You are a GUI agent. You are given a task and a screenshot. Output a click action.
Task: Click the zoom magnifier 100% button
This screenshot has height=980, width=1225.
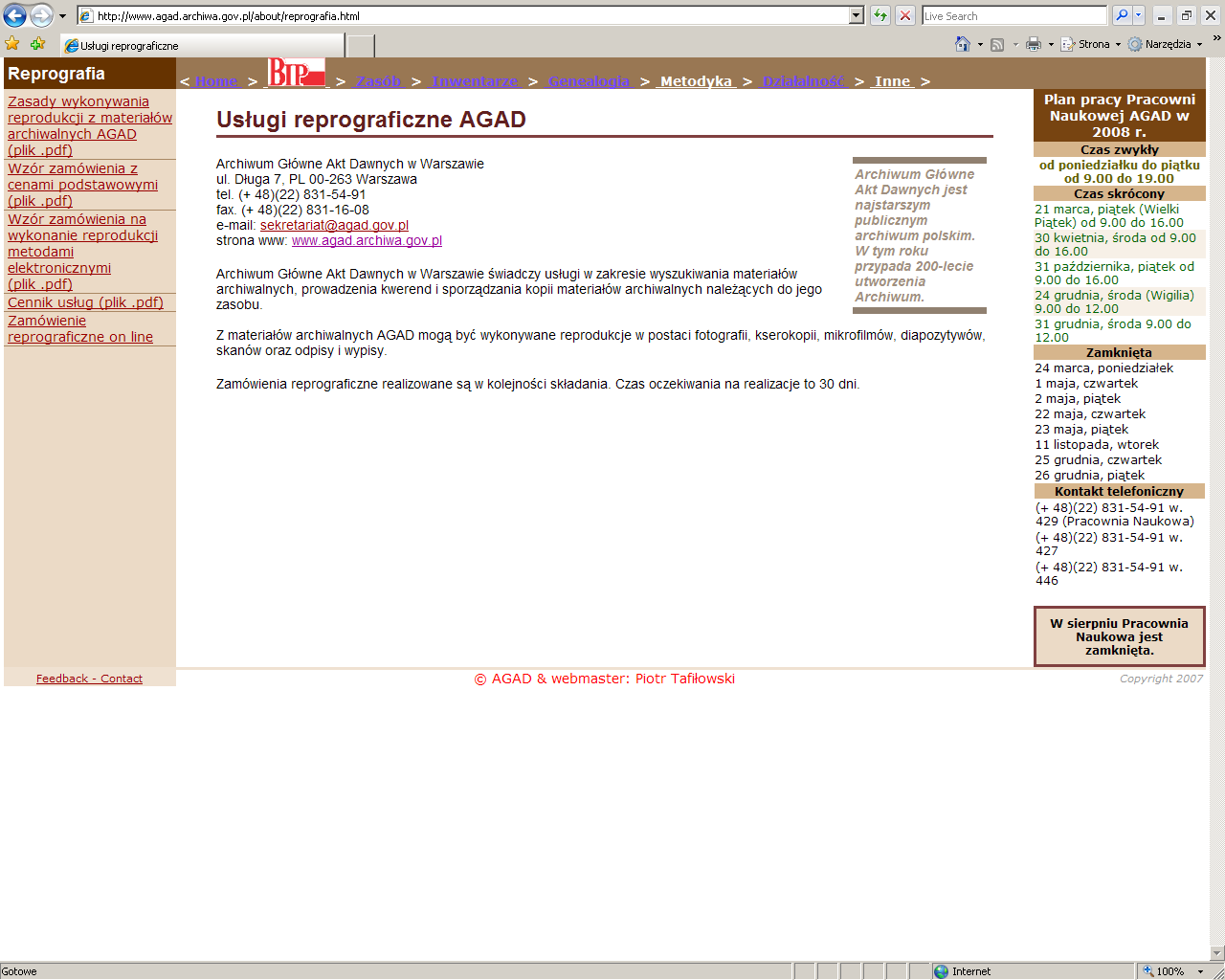click(1162, 971)
